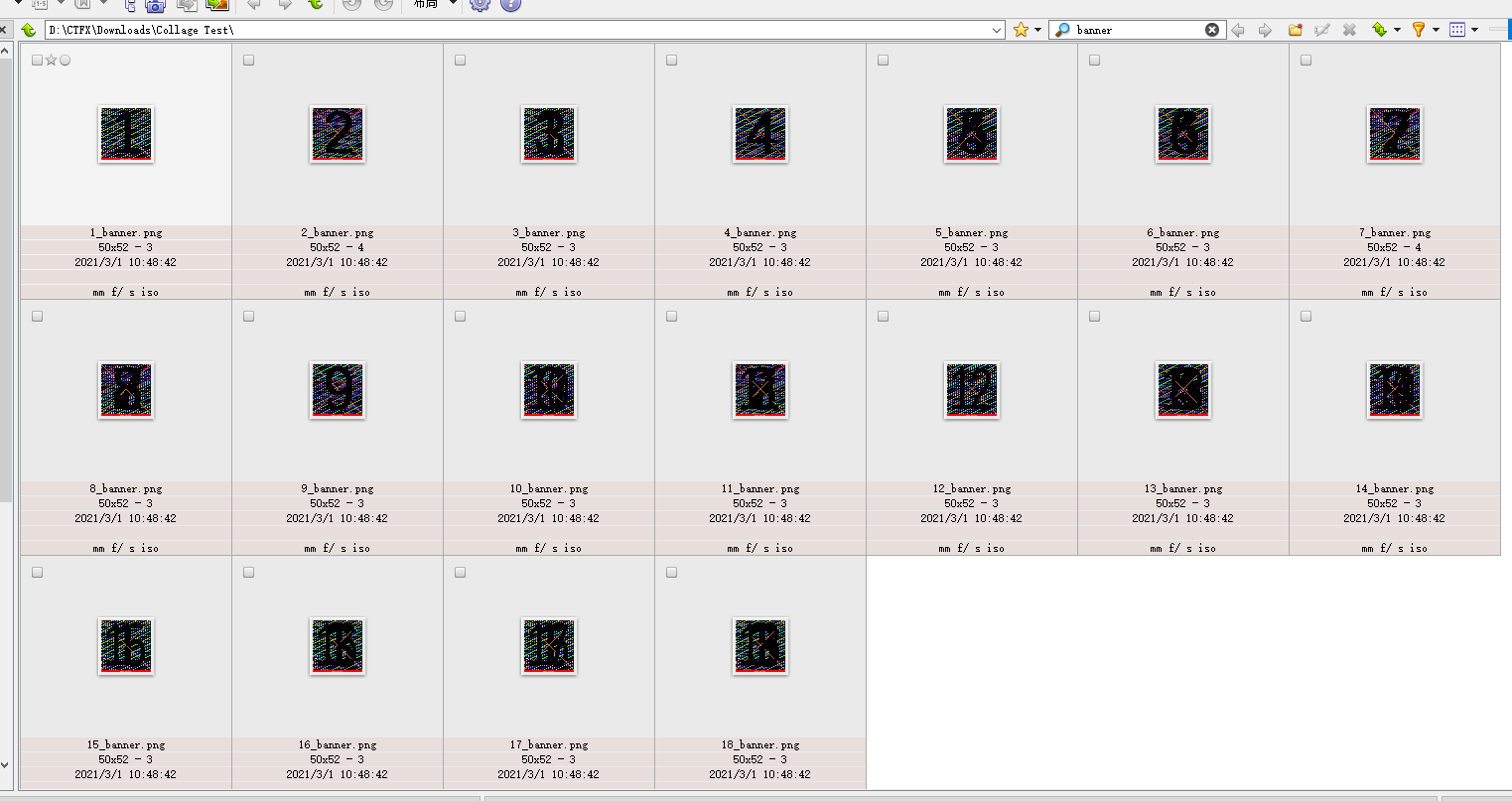Click the 14_banner.png file name
Image resolution: width=1512 pixels, height=801 pixels.
click(1395, 489)
